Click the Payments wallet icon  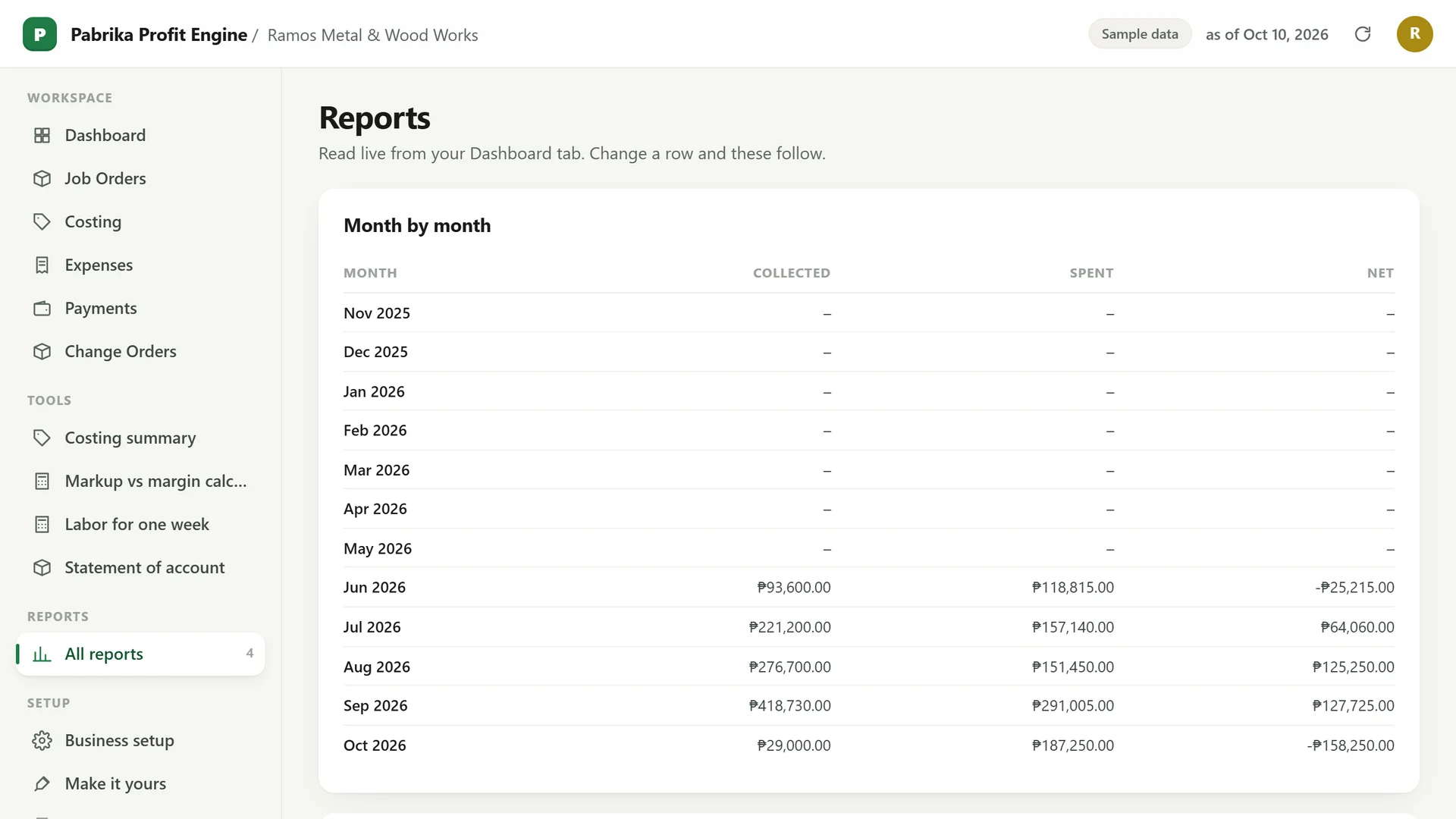tap(42, 308)
